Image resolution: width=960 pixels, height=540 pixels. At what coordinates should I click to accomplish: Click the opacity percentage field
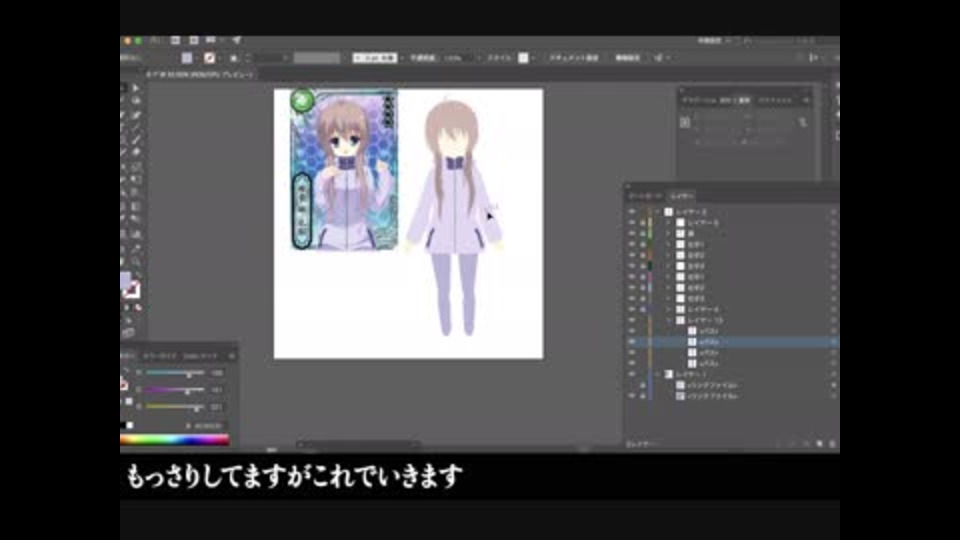pos(456,58)
